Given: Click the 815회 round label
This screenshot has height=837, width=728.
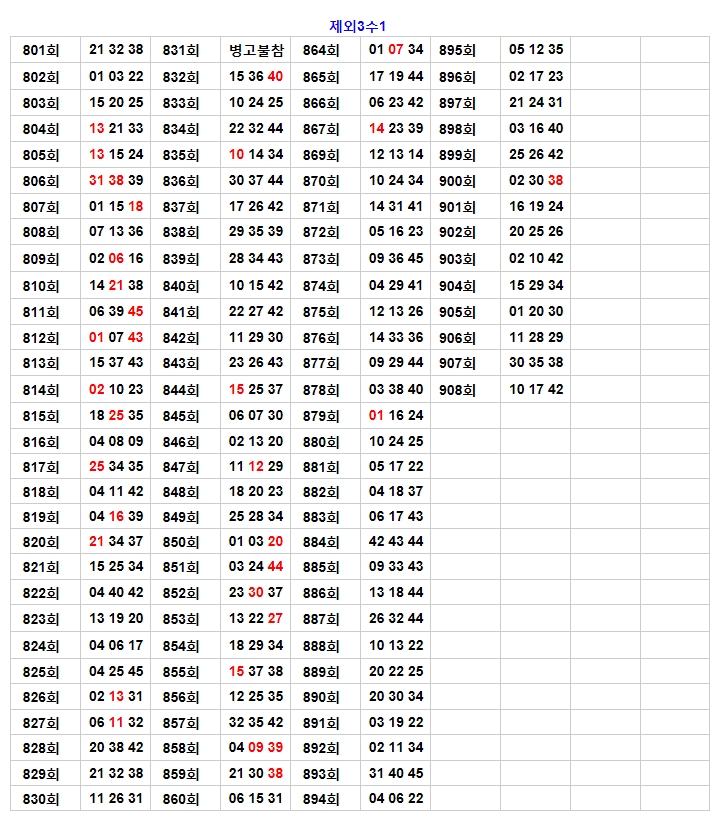Looking at the screenshot, I should coord(41,416).
